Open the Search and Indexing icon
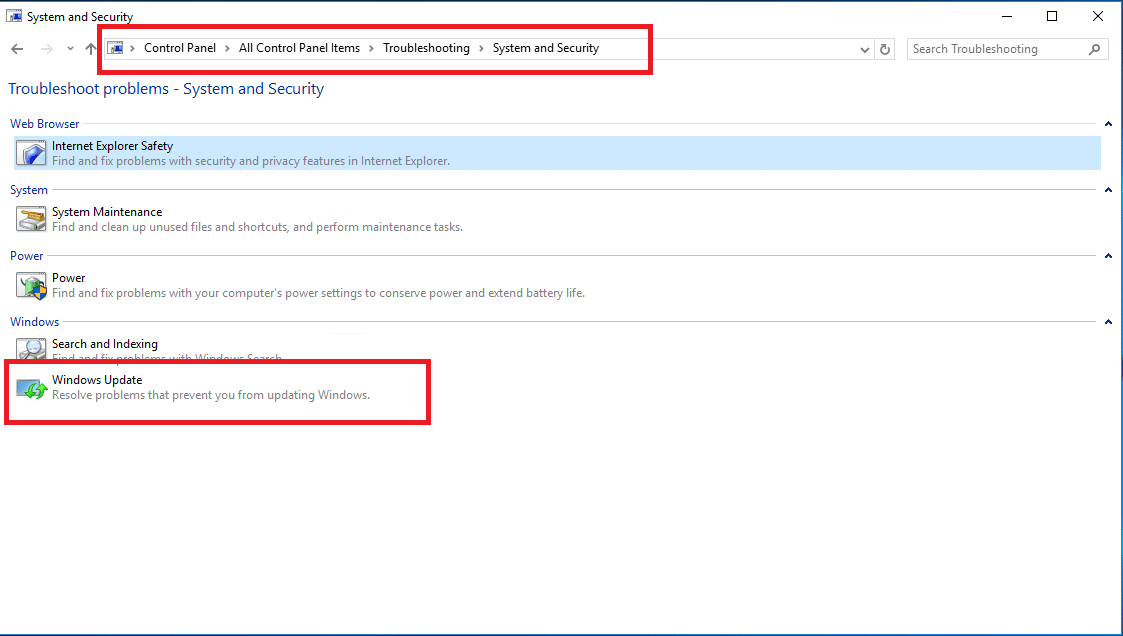Screen dimensions: 1123x636 [31, 349]
